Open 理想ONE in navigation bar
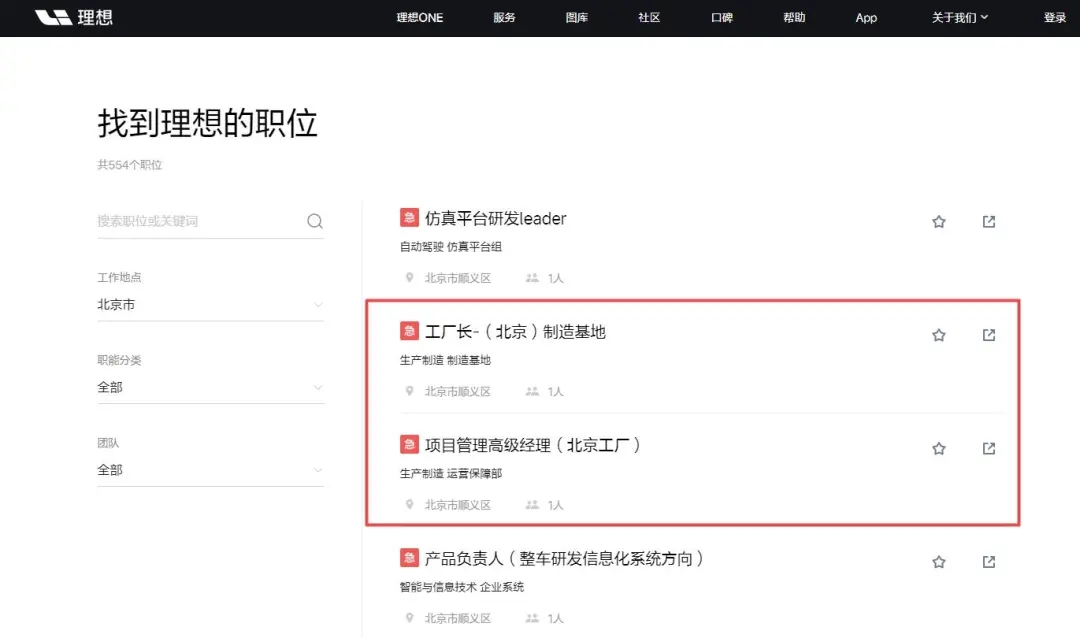This screenshot has height=638, width=1080. 419,18
